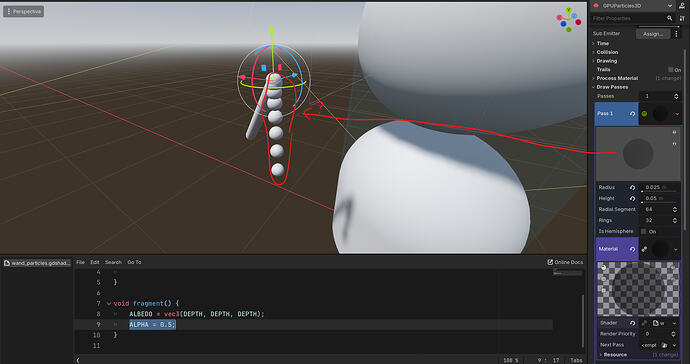690x364 pixels.
Task: Toggle the Trails On checkbox
Action: (671, 70)
